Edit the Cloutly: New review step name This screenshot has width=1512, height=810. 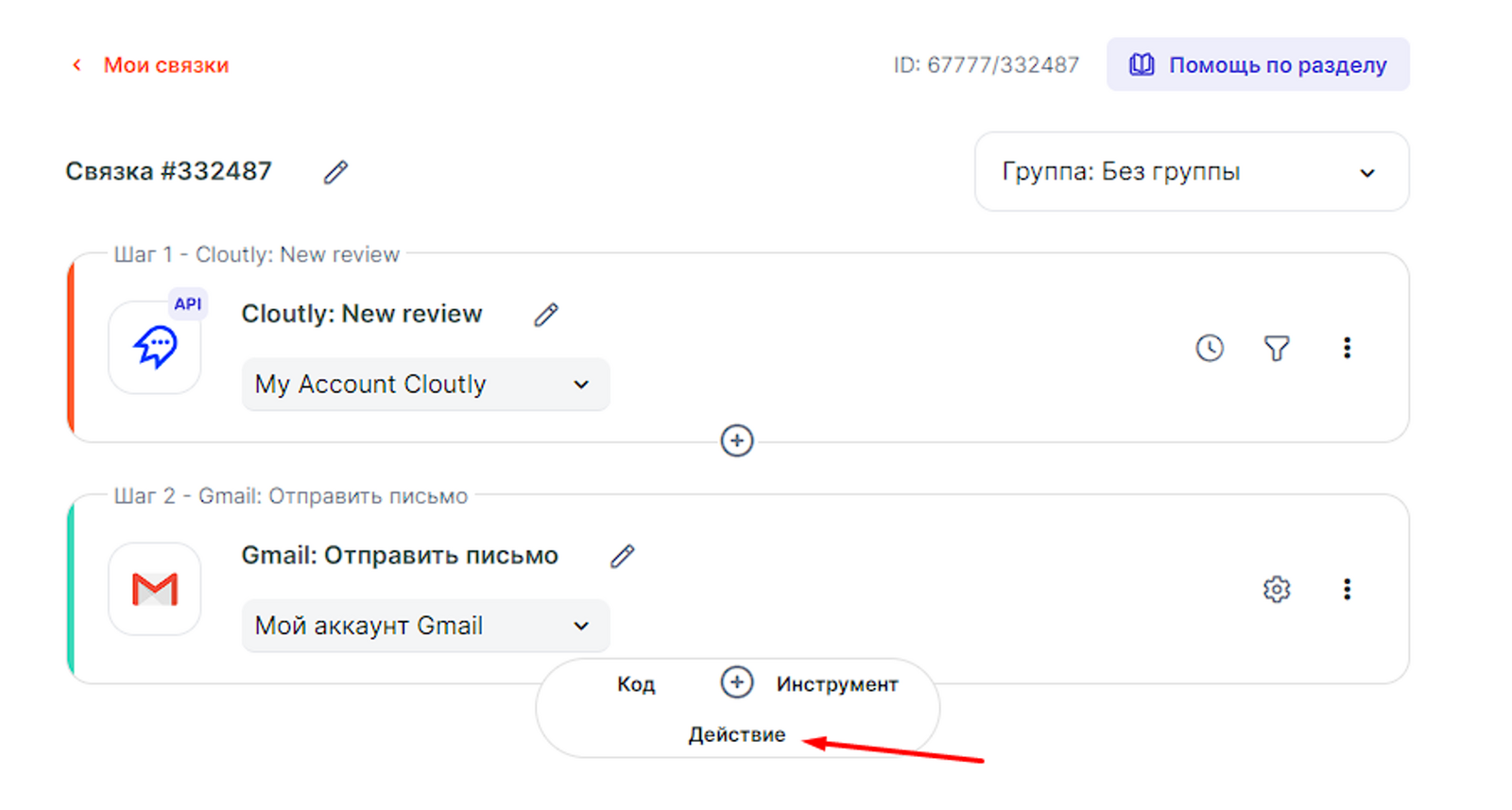click(545, 315)
